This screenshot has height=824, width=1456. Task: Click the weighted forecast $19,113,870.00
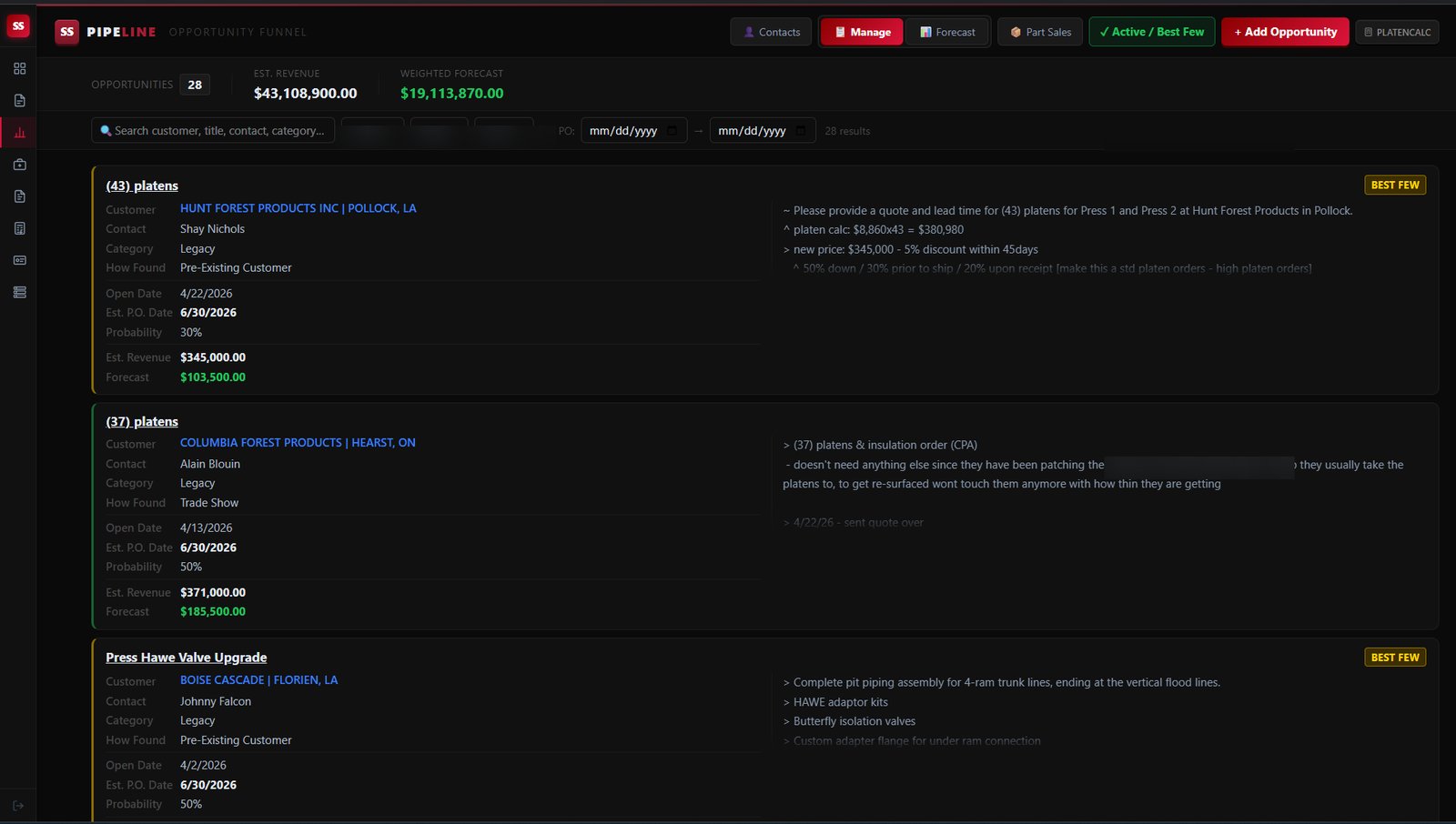[x=451, y=93]
